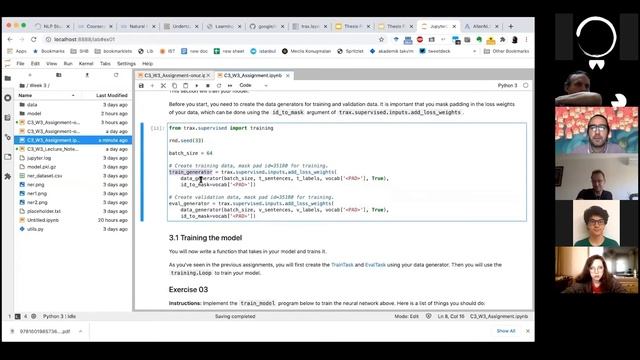Image resolution: width=640 pixels, height=360 pixels.
Task: Open the tweetdeck bookmark
Action: tap(435, 51)
